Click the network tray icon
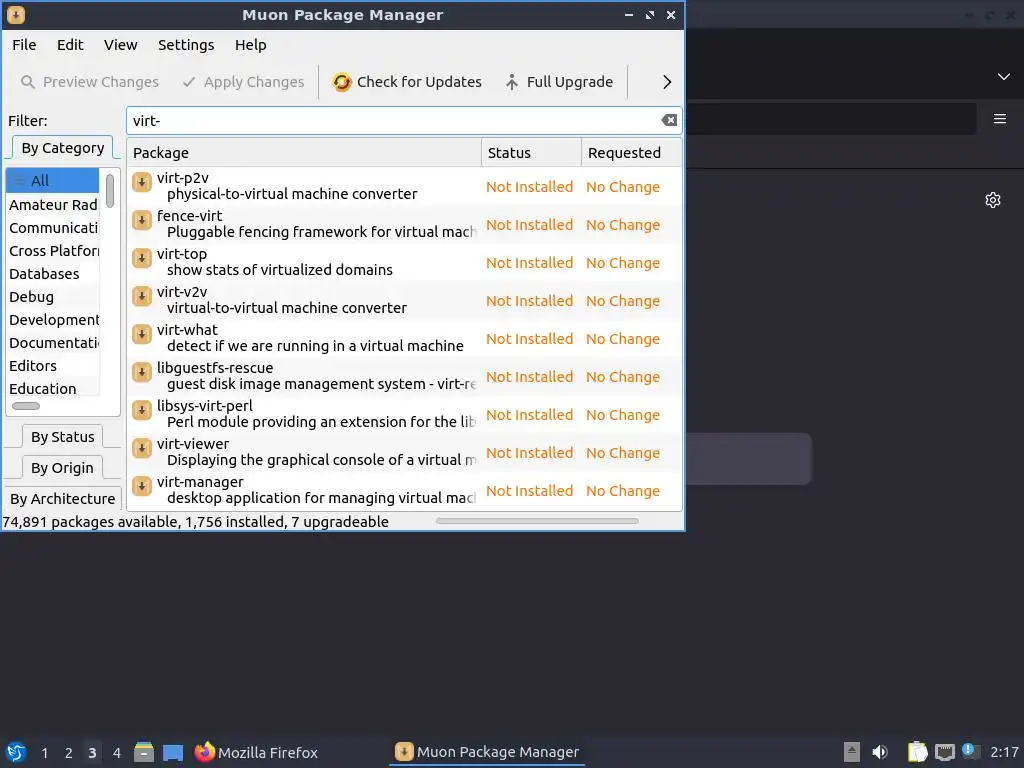Image resolution: width=1024 pixels, height=768 pixels. (x=944, y=752)
